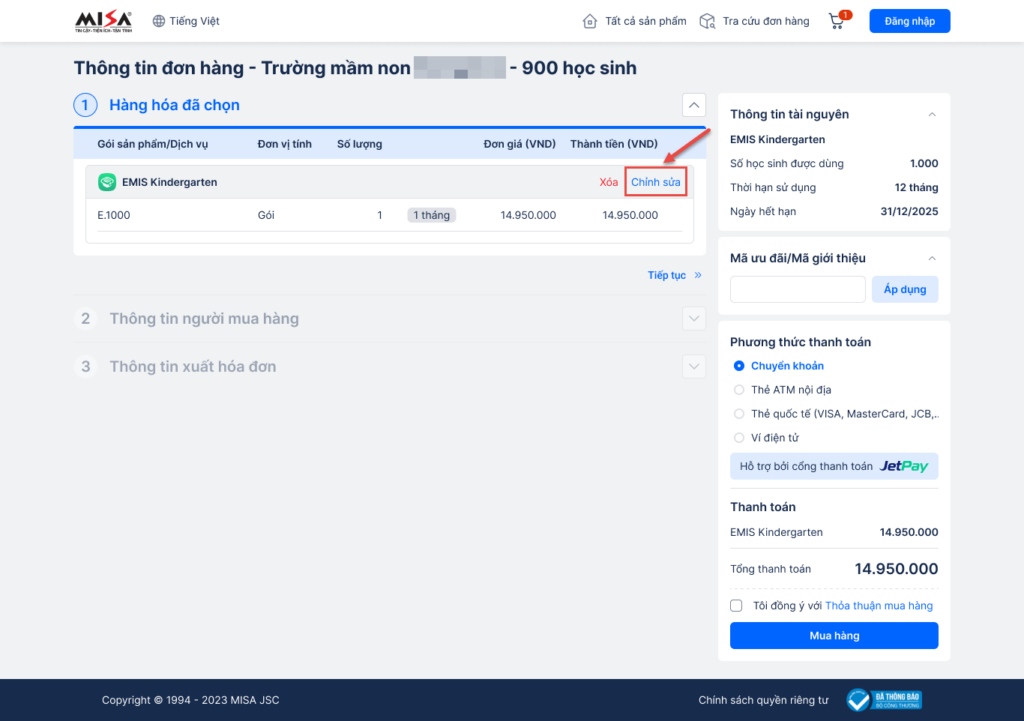Focus the promo code input field

tap(797, 289)
